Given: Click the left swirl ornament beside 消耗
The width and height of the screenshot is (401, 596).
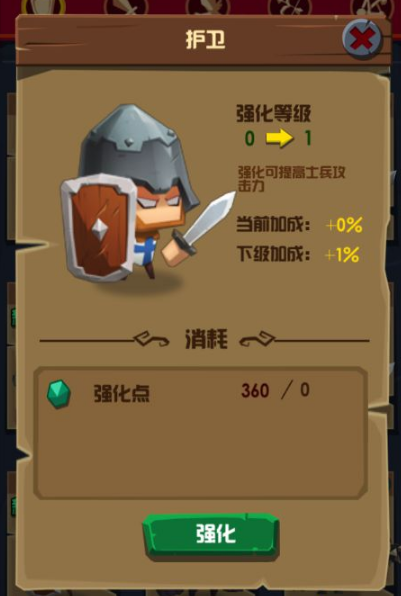Looking at the screenshot, I should [x=152, y=339].
